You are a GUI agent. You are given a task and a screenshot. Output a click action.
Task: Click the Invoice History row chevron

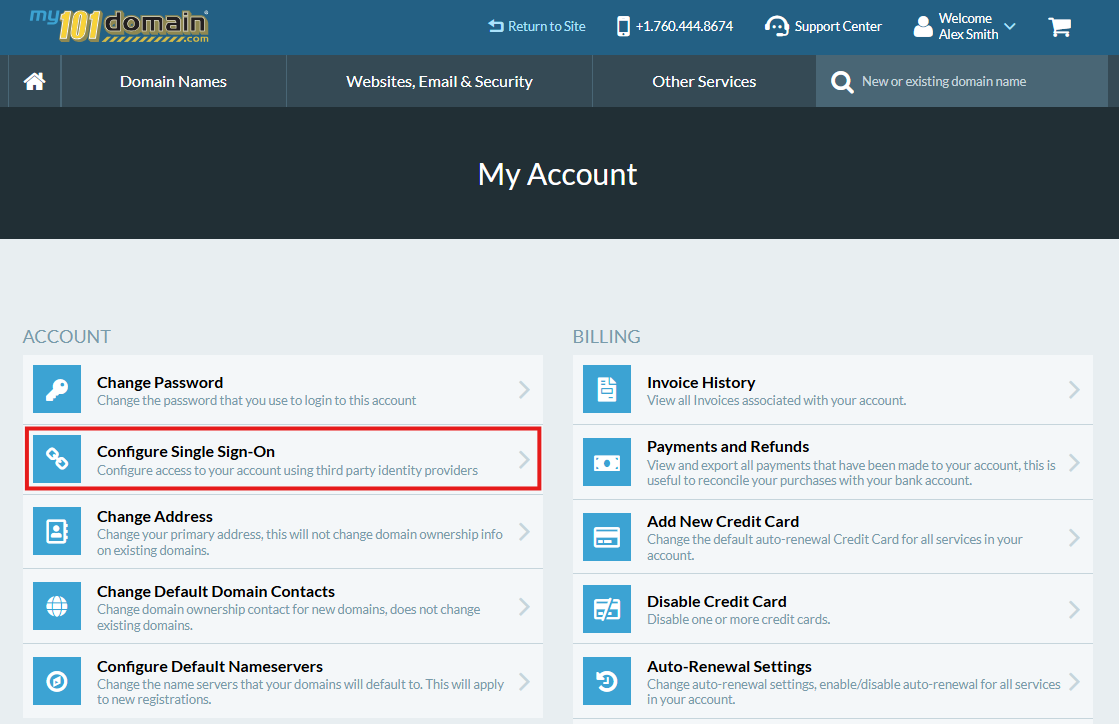[x=1074, y=390]
